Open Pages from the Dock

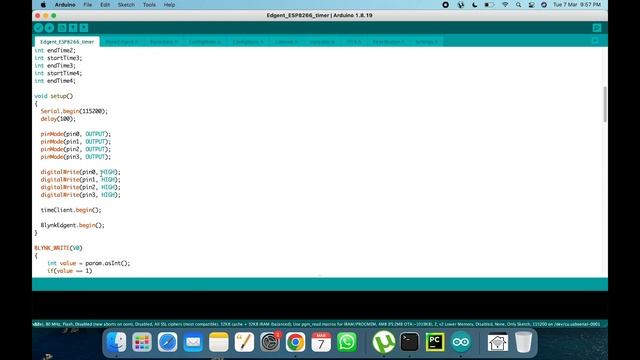[244, 342]
